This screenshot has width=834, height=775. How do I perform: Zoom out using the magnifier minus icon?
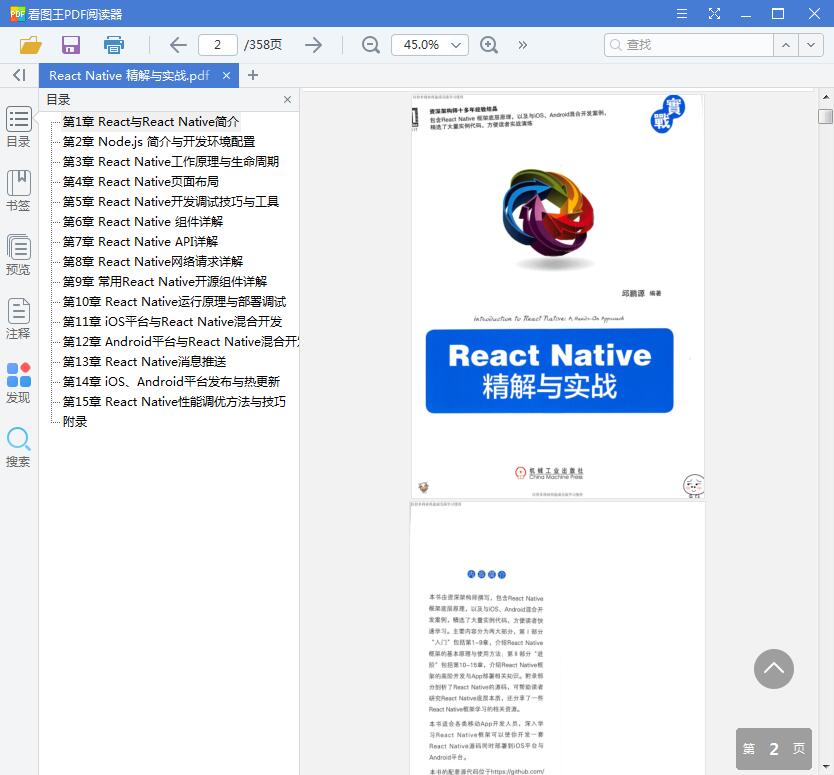point(370,45)
